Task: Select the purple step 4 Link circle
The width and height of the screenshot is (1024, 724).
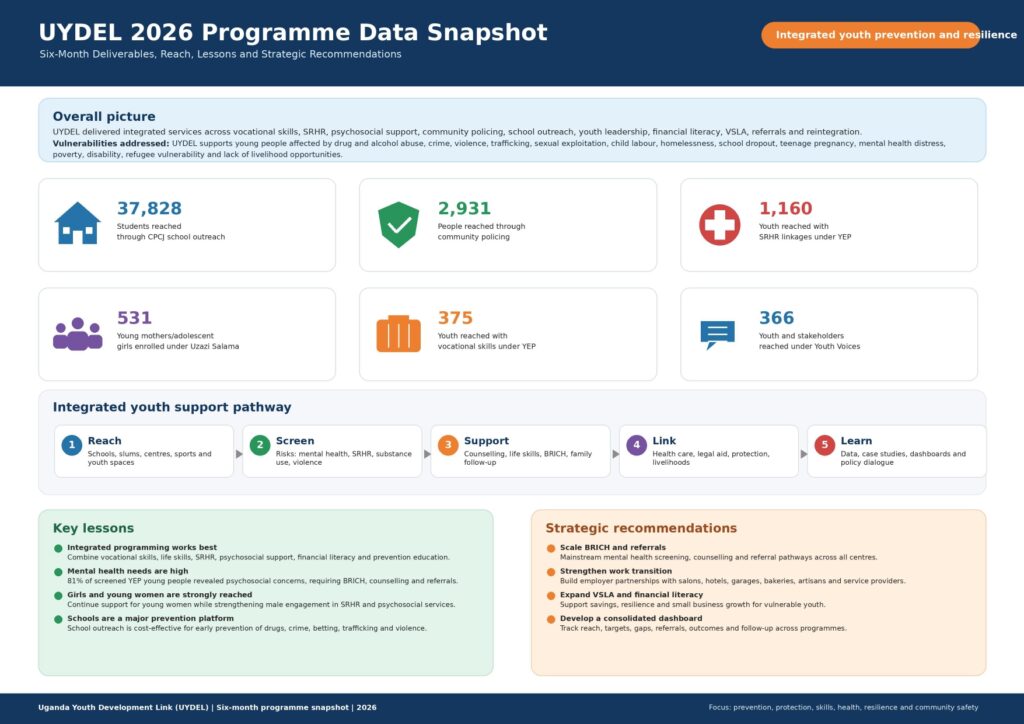Action: [636, 445]
